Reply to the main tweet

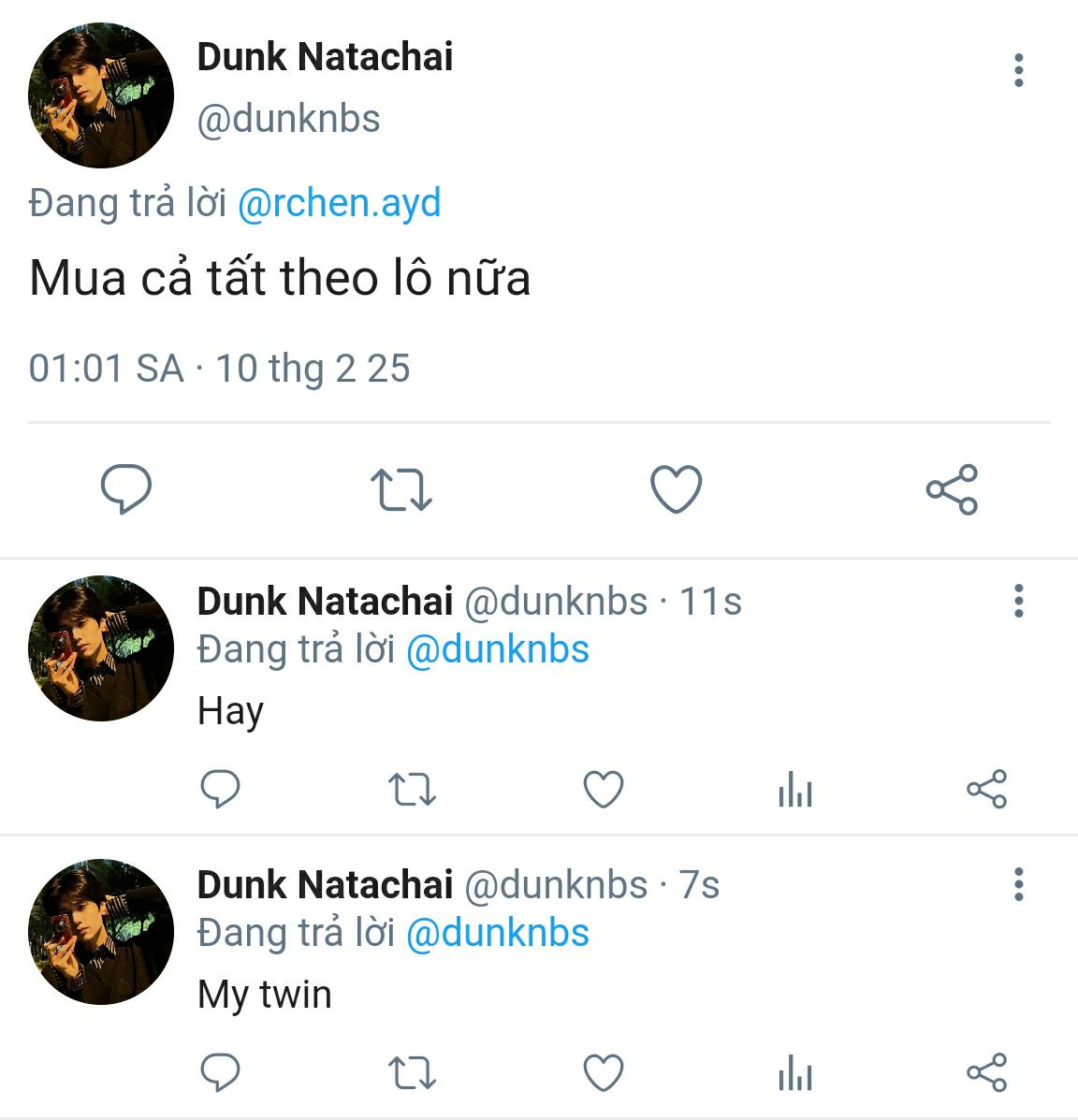pos(126,489)
